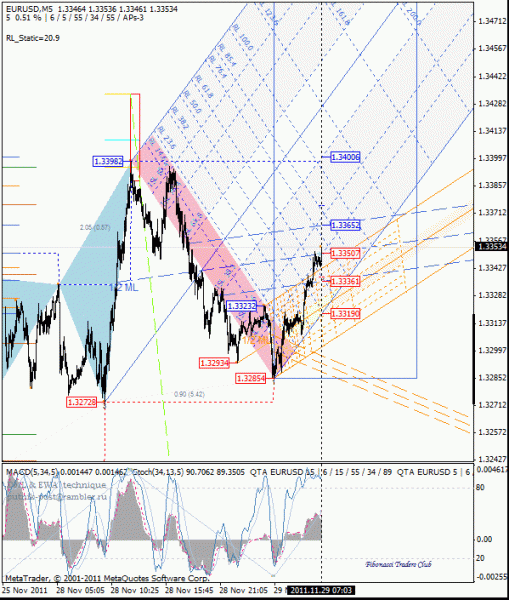This screenshot has width=509, height=600.
Task: Click the 1.33232 blue price label
Action: [242, 306]
